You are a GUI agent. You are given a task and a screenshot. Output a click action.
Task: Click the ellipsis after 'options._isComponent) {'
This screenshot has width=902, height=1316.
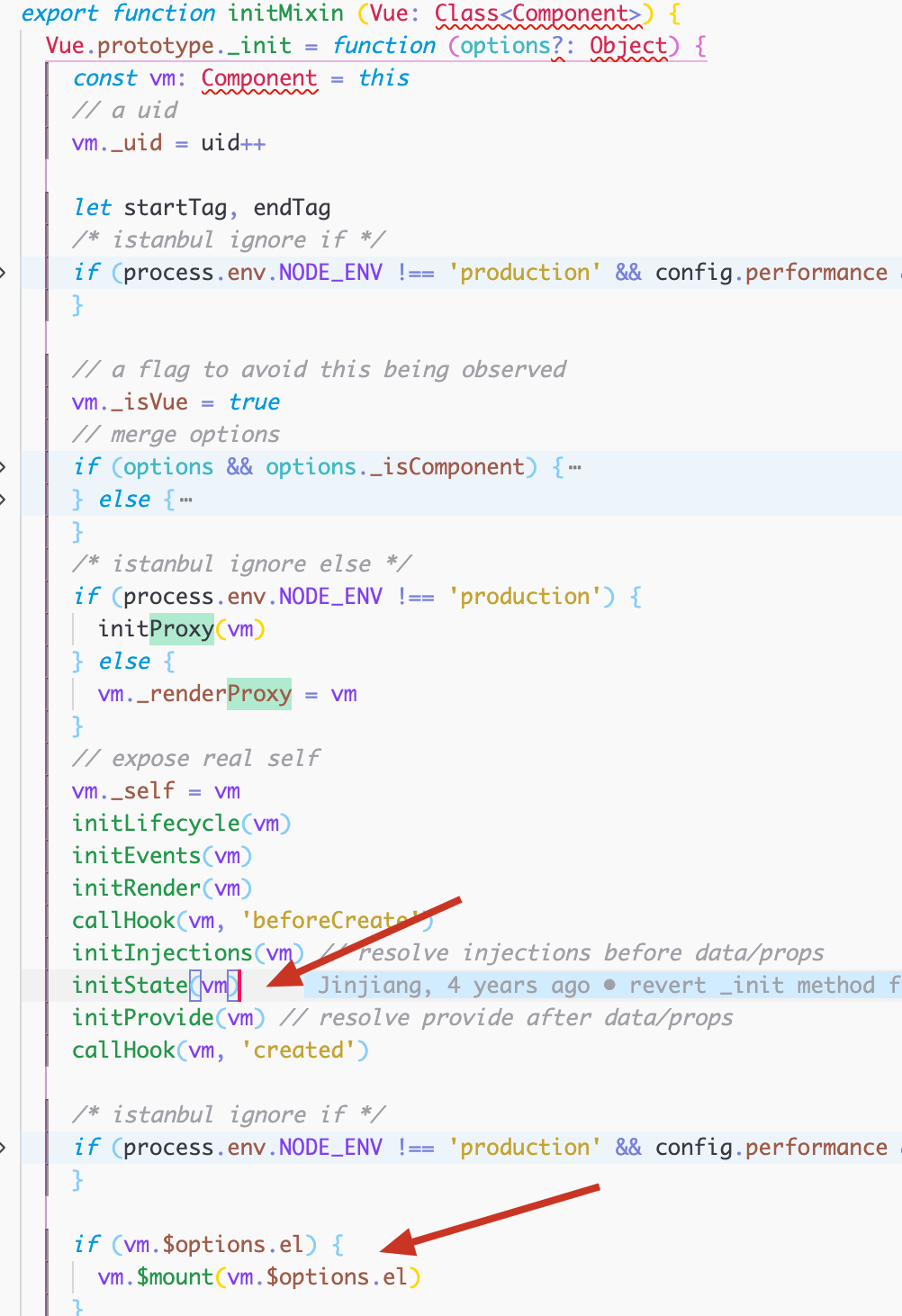click(x=574, y=467)
